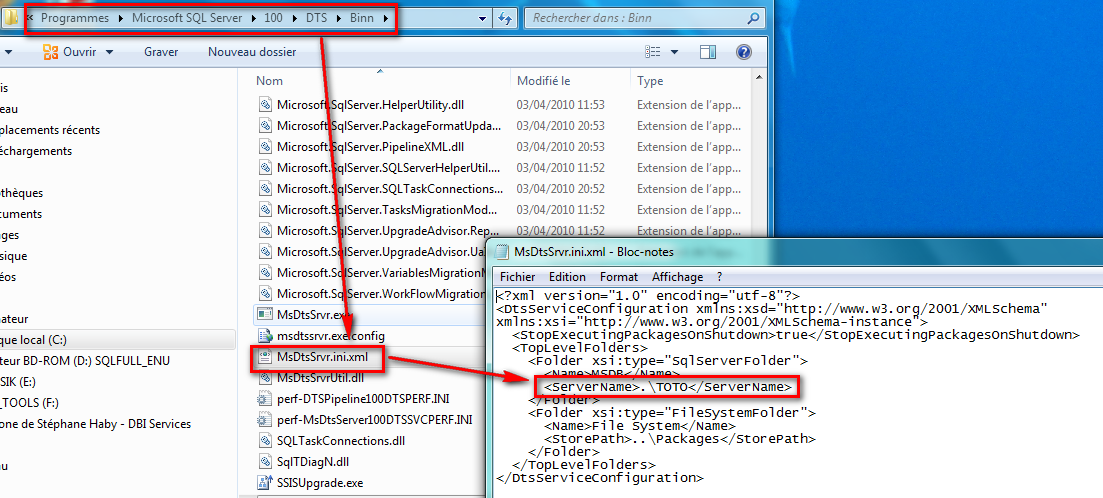Click the change view icon in toolbar

[652, 52]
